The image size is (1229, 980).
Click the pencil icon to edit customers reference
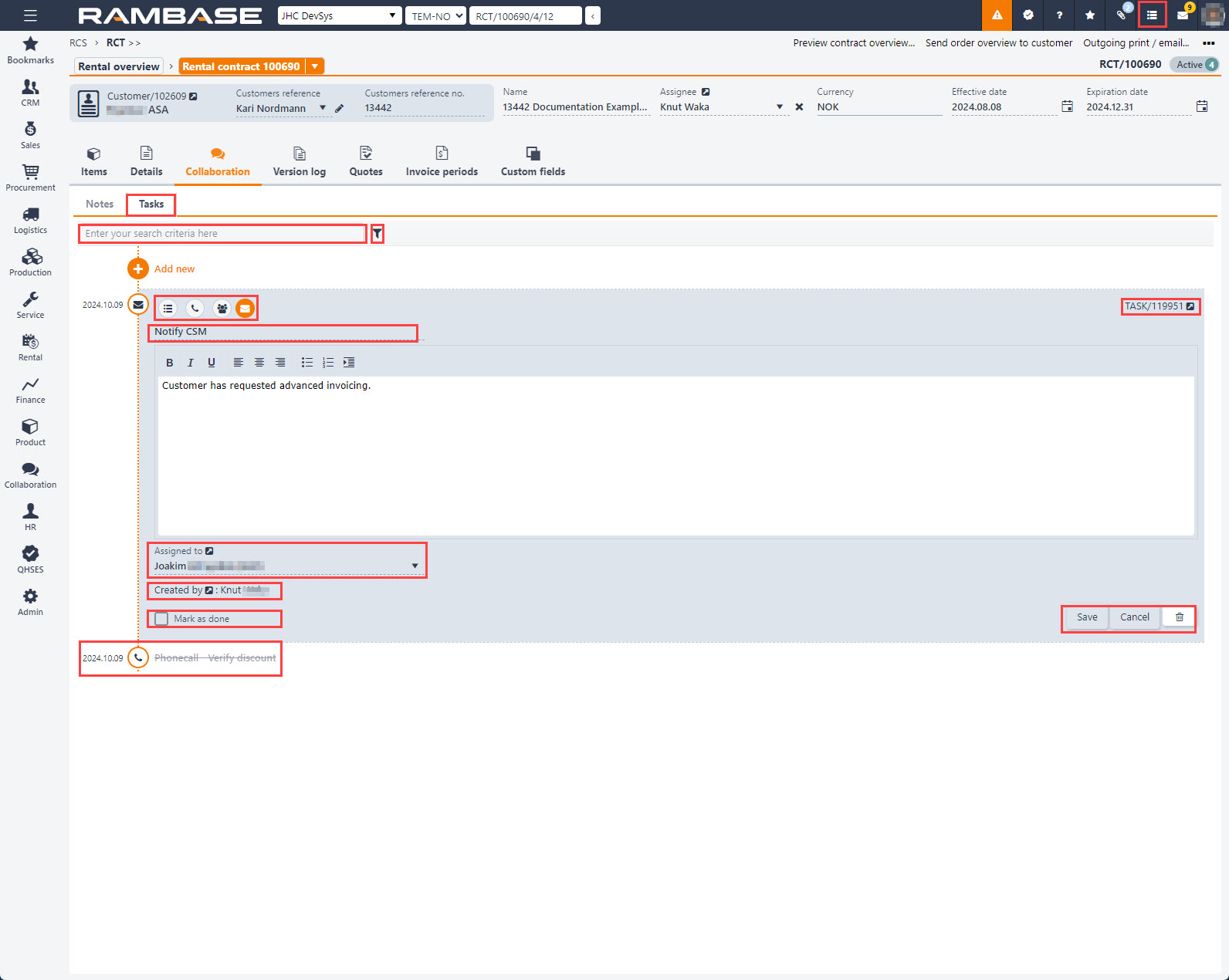(x=339, y=109)
